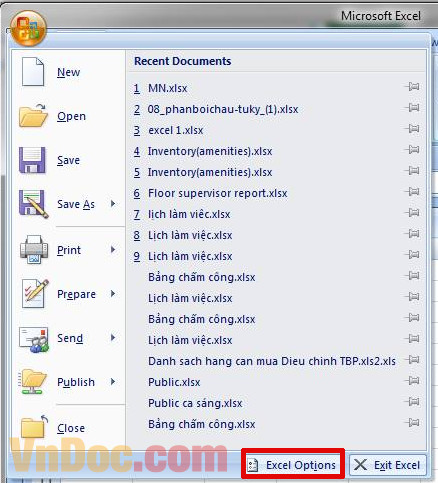Pin 08_phanboichau-tuky_(1).xlsx to the list
The image size is (438, 483).
coord(412,108)
